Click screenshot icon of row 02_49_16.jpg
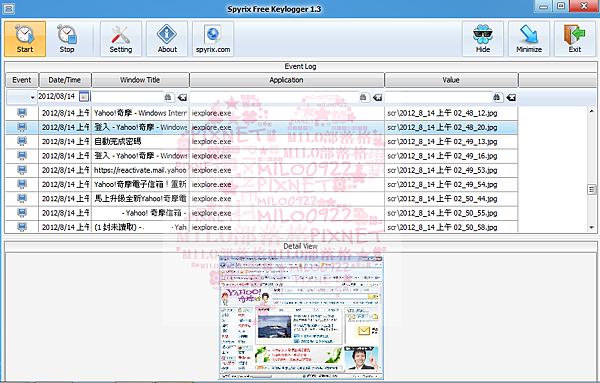The width and height of the screenshot is (600, 383). point(22,156)
